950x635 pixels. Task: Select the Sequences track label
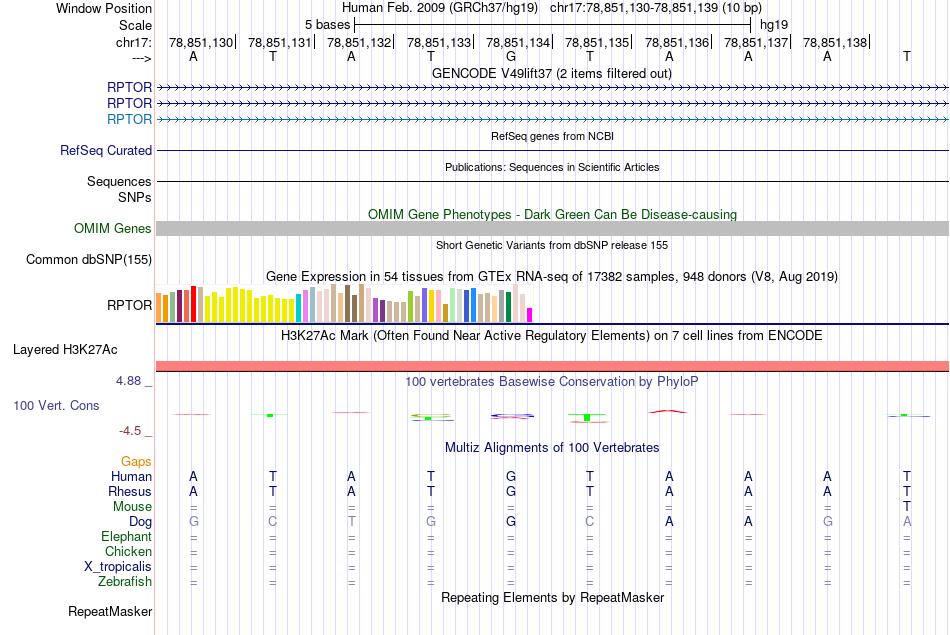119,181
